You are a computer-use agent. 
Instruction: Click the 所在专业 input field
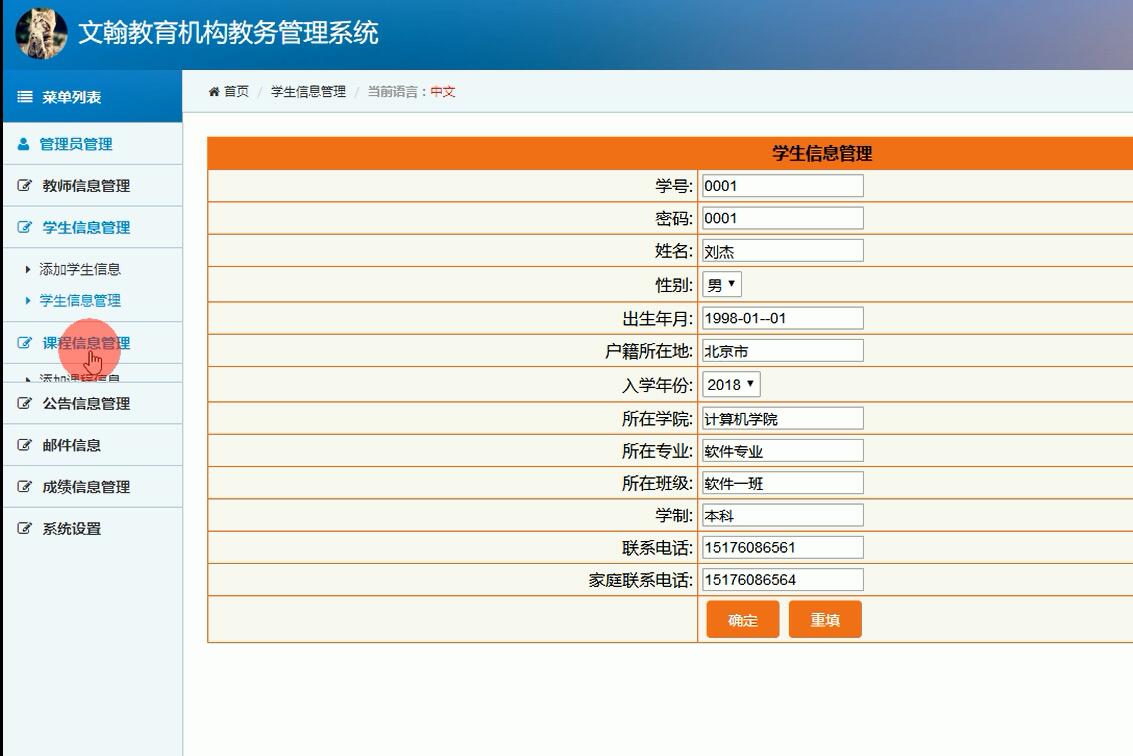tap(783, 451)
